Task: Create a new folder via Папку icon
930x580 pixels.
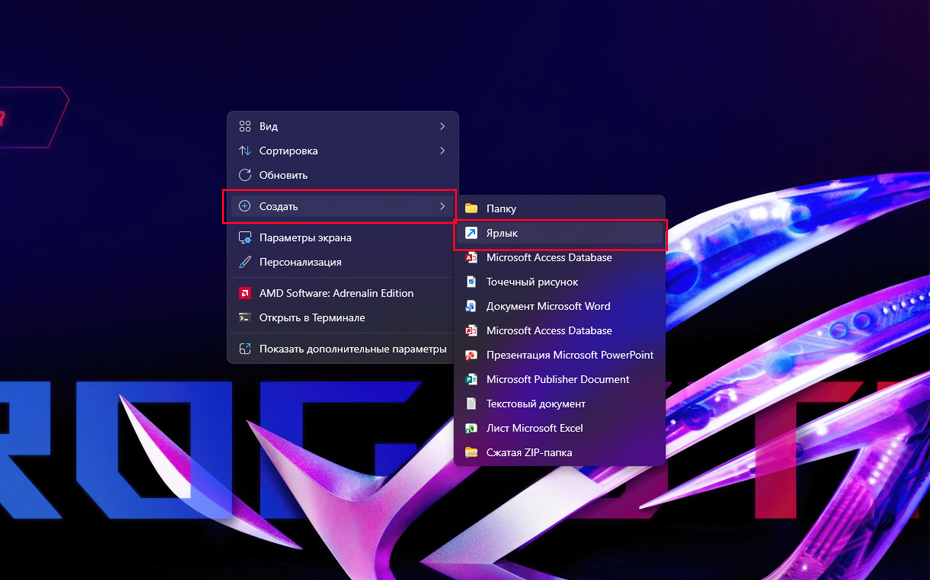Action: click(x=472, y=208)
